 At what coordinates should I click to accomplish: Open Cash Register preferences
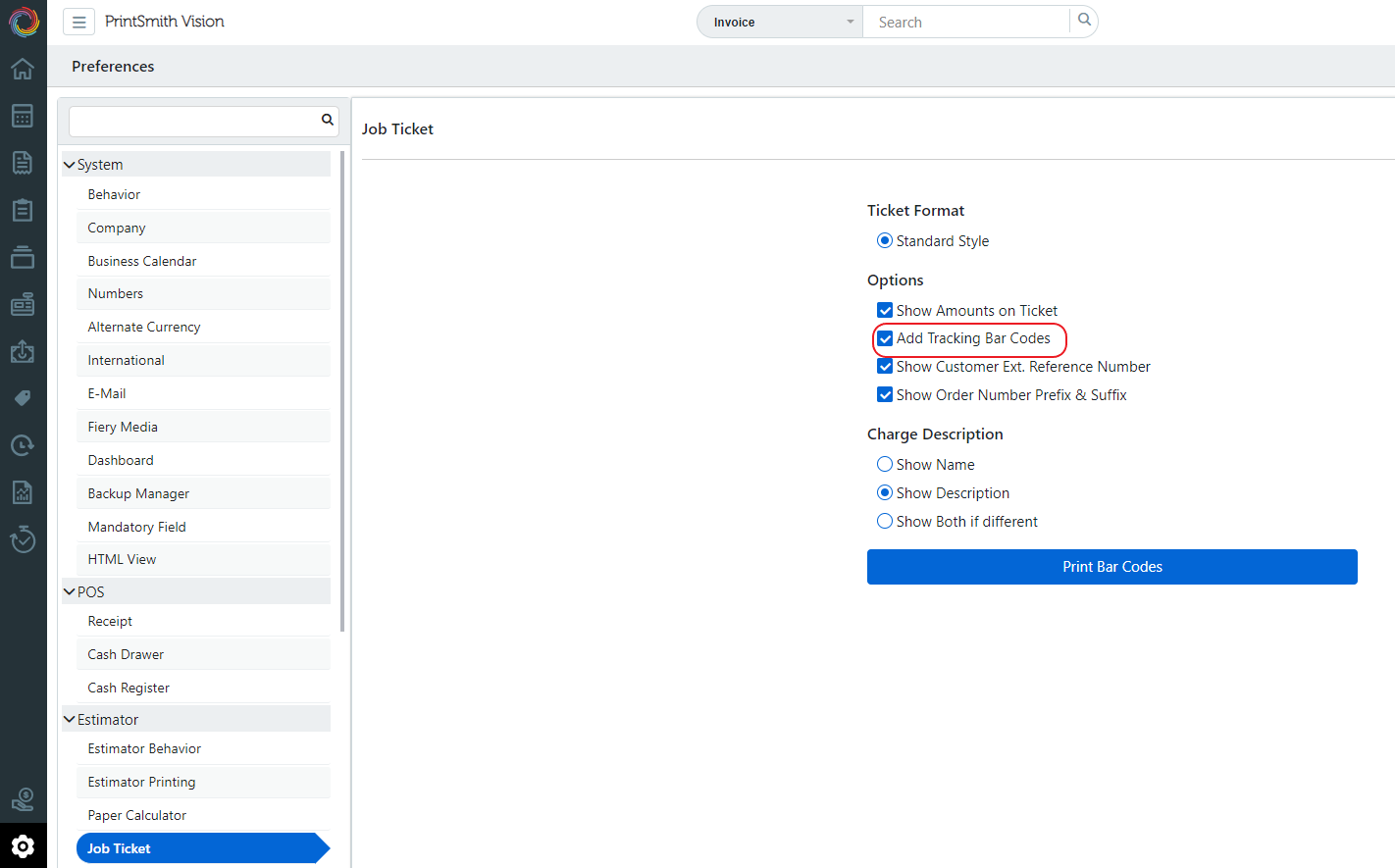pos(203,688)
